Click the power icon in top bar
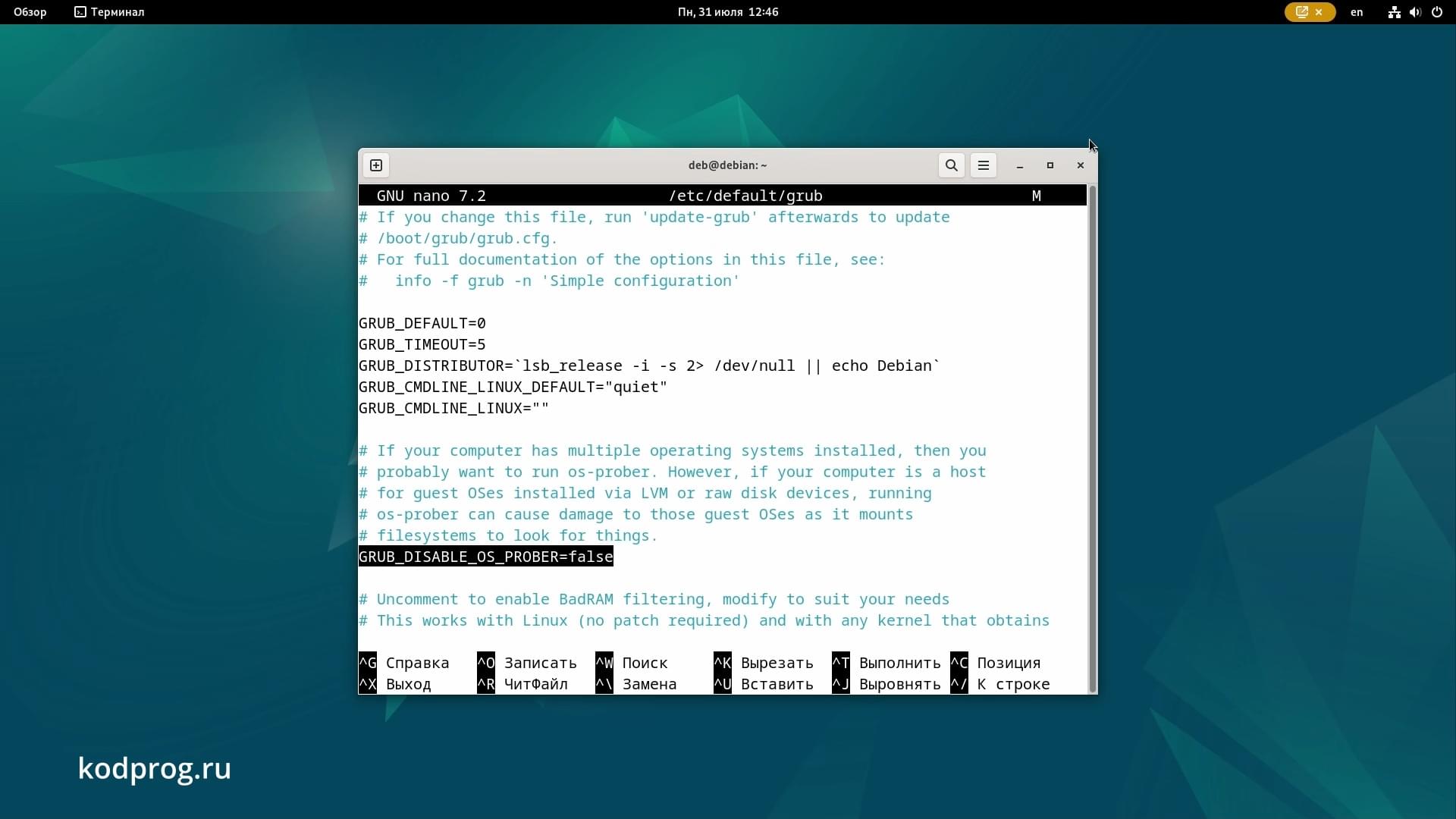The height and width of the screenshot is (819, 1456). tap(1436, 12)
